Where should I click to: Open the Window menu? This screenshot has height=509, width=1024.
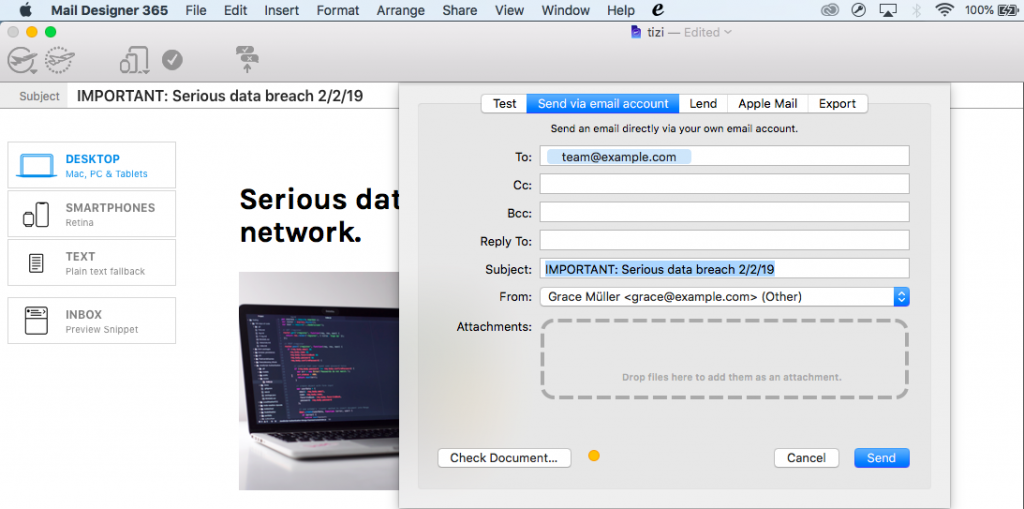[x=566, y=10]
